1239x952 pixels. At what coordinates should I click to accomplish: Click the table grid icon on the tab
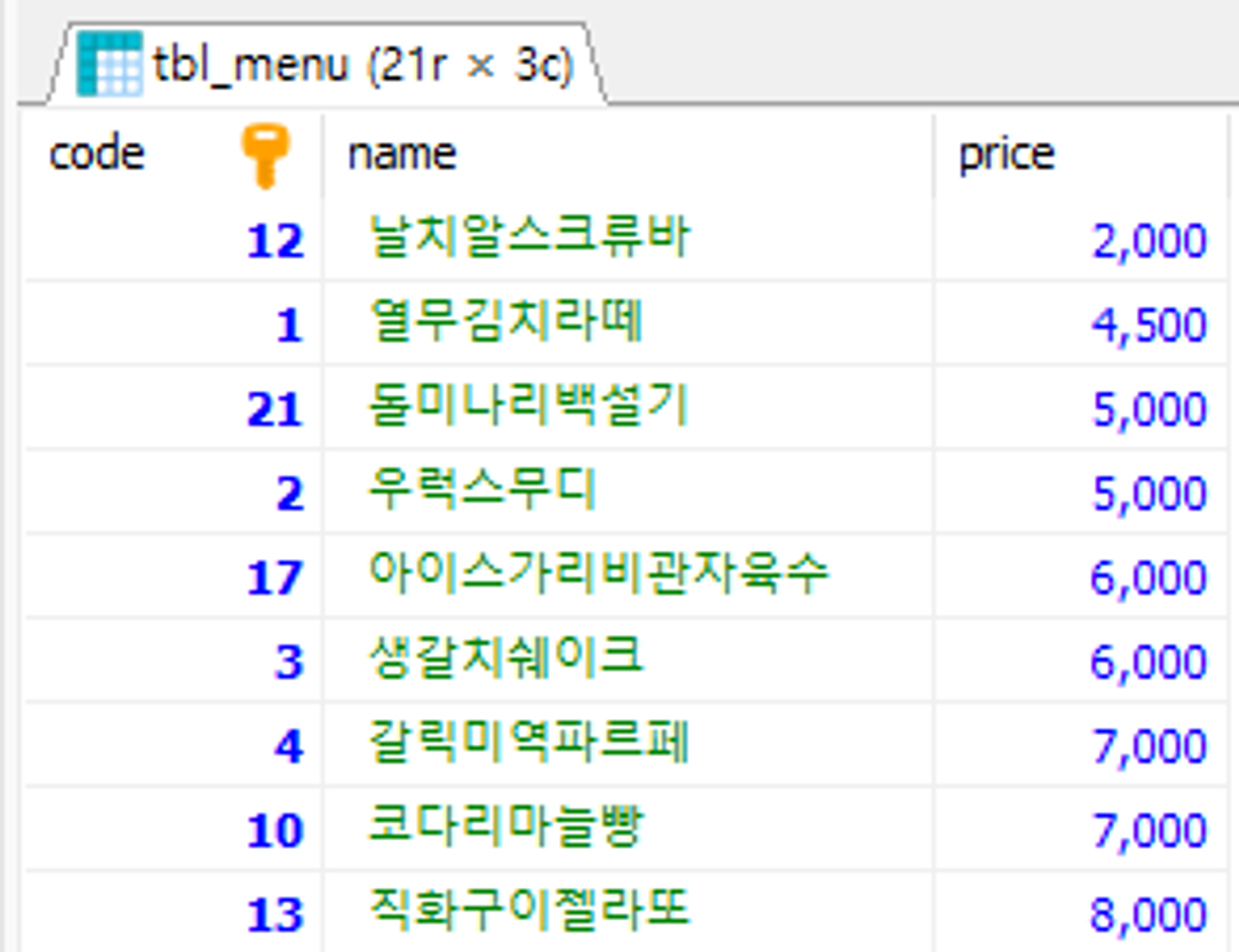click(109, 64)
